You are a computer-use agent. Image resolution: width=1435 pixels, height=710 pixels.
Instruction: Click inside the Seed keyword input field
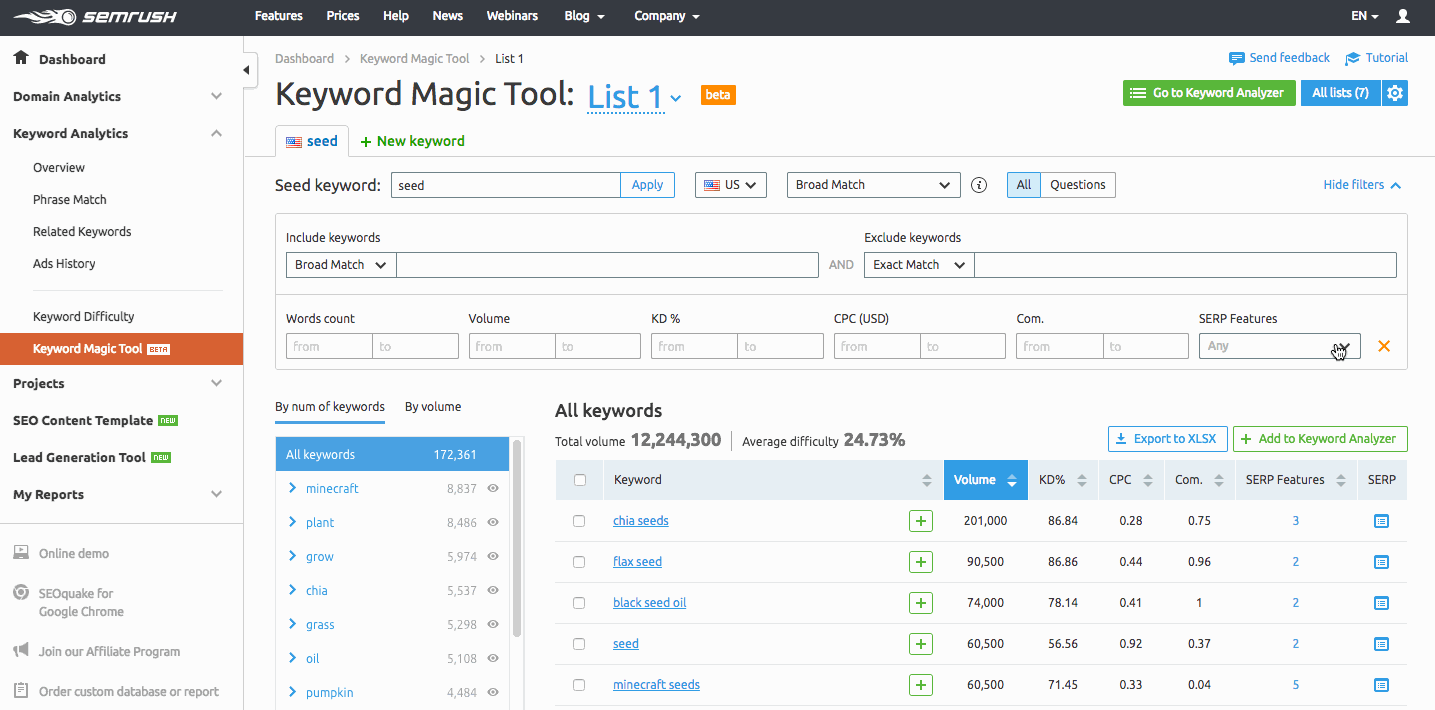(505, 184)
